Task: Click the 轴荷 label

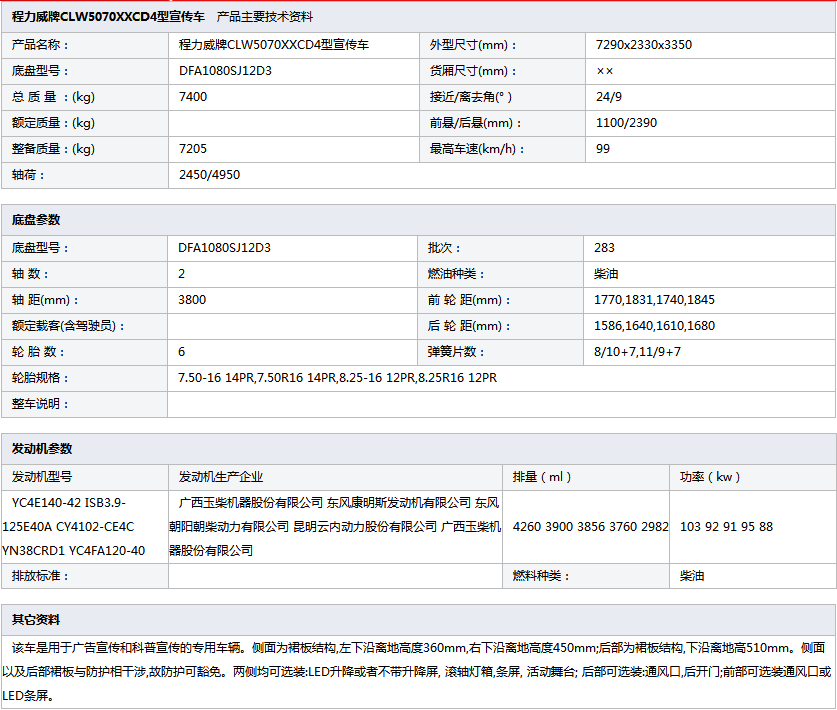Action: 28,175
